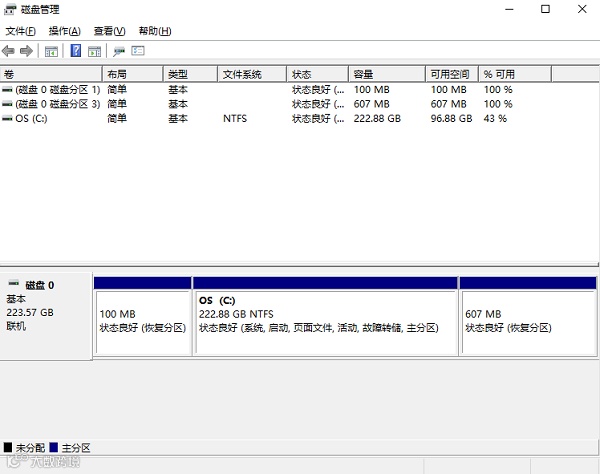Open the 查看(V) menu
Image resolution: width=600 pixels, height=474 pixels.
tap(110, 31)
